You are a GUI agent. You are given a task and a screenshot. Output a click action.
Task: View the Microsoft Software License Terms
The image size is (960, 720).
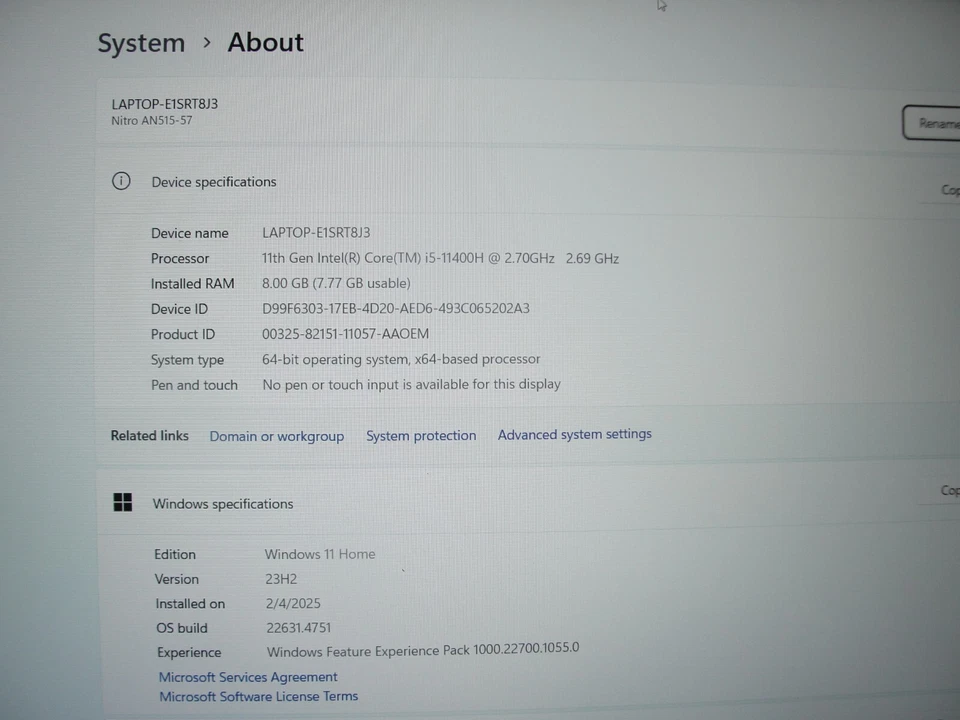(258, 696)
